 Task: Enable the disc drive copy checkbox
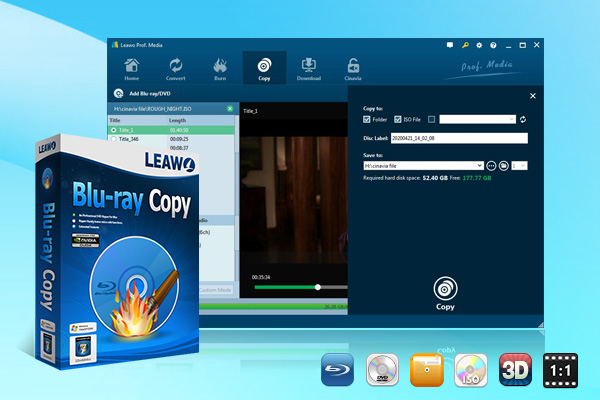pos(431,119)
